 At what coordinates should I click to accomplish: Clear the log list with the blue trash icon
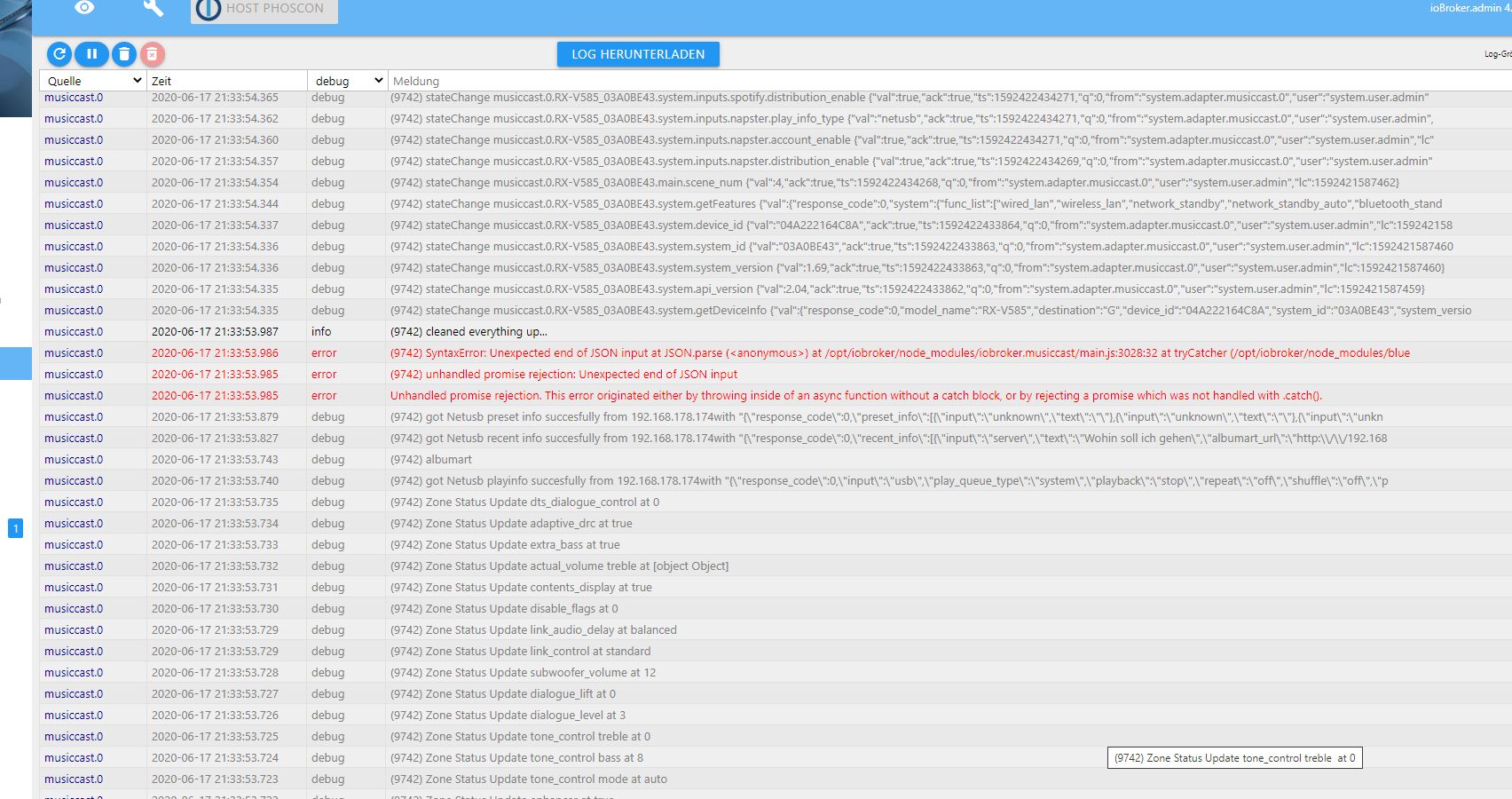coord(124,54)
